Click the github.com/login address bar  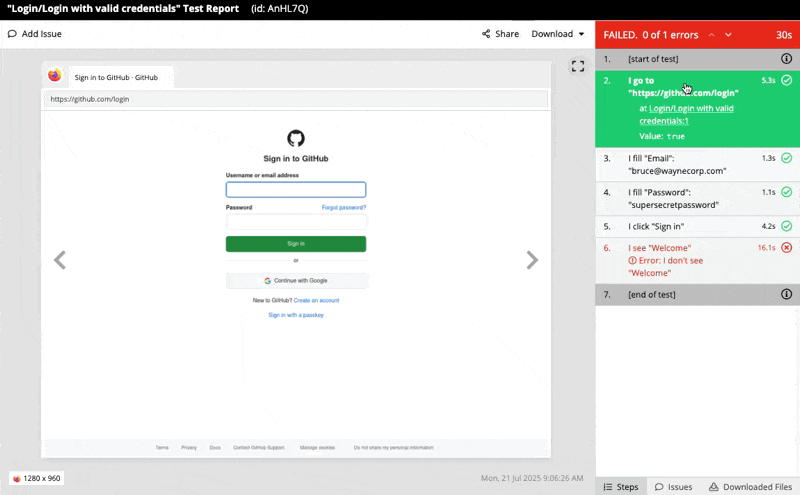coord(296,99)
